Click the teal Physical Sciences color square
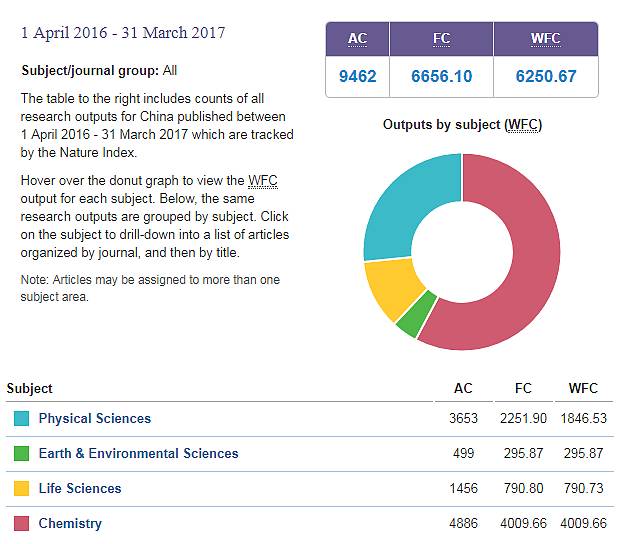 (21, 419)
